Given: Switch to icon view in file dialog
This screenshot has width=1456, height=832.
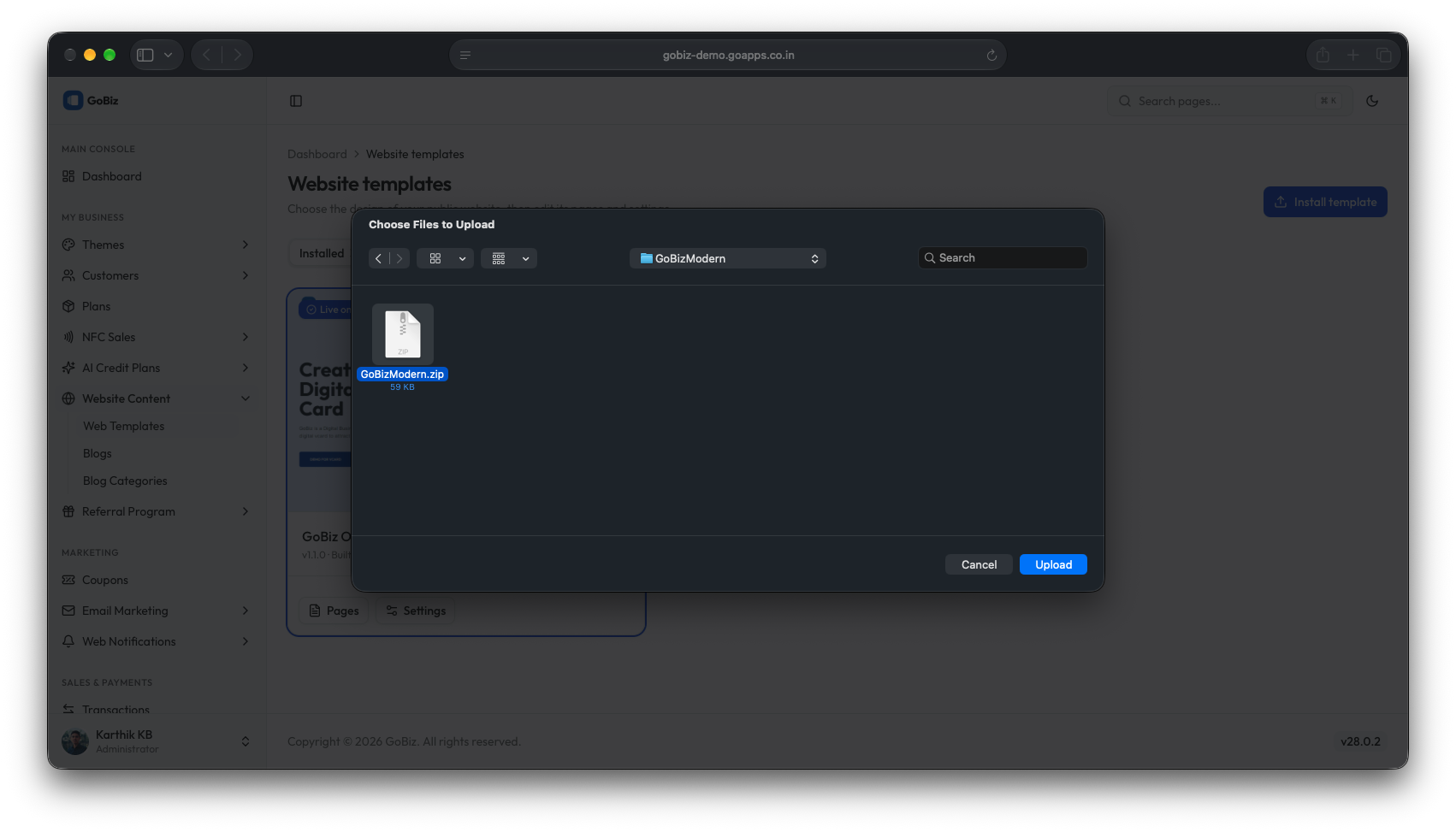Looking at the screenshot, I should point(435,258).
